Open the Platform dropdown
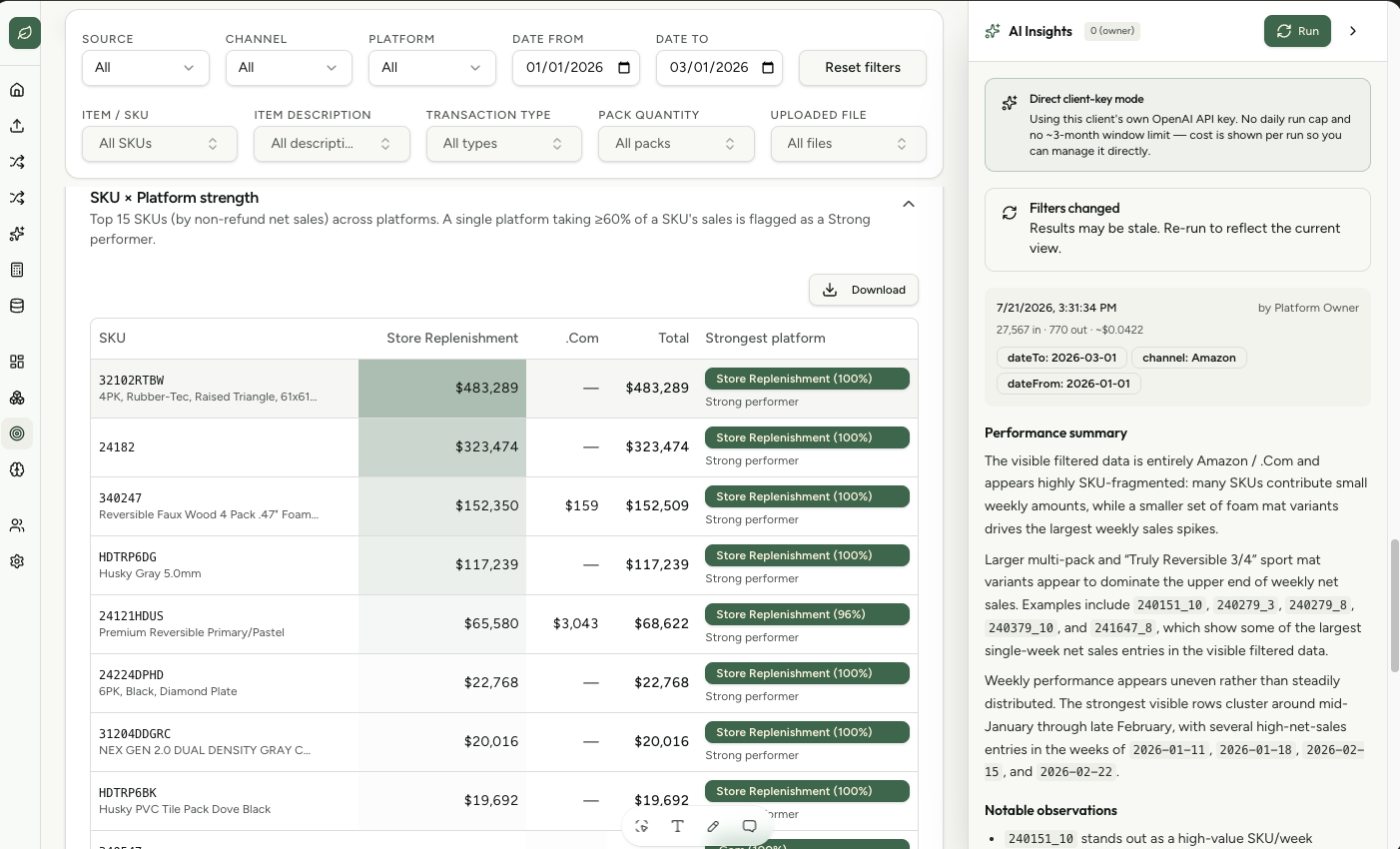 point(432,68)
